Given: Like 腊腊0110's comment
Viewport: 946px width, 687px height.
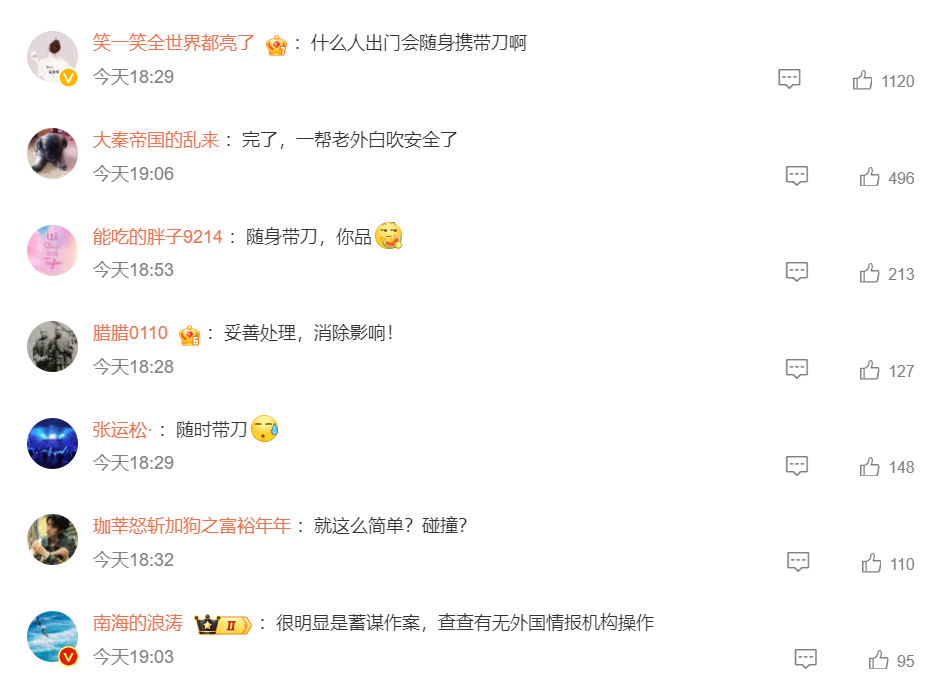Looking at the screenshot, I should click(869, 370).
